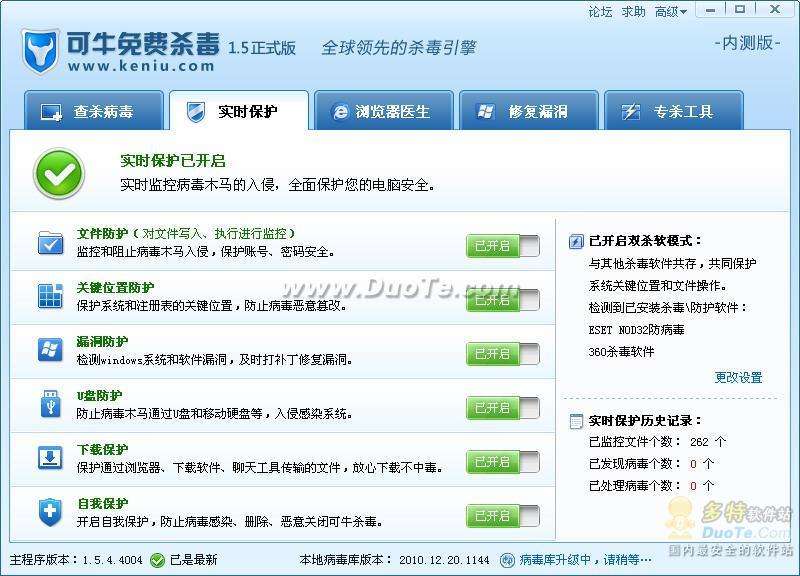Viewport: 800px width, 576px height.
Task: Open the 高级 dropdown menu
Action: [670, 11]
